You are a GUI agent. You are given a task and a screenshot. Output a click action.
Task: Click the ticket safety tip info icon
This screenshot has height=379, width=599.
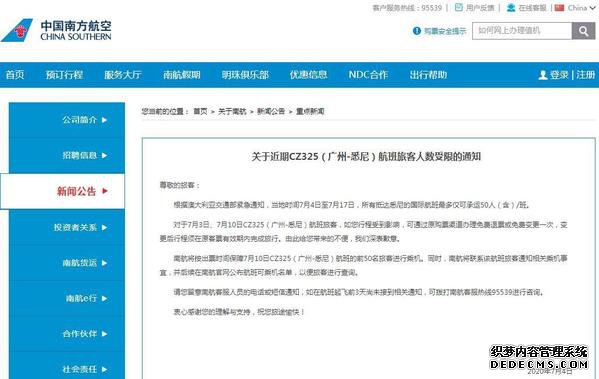pos(416,31)
